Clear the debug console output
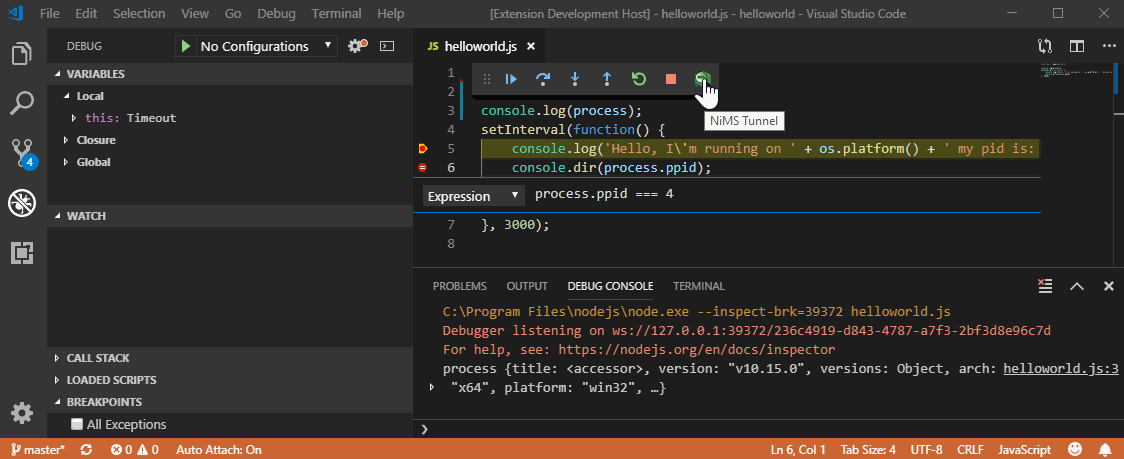The width and height of the screenshot is (1124, 459). [x=1046, y=285]
